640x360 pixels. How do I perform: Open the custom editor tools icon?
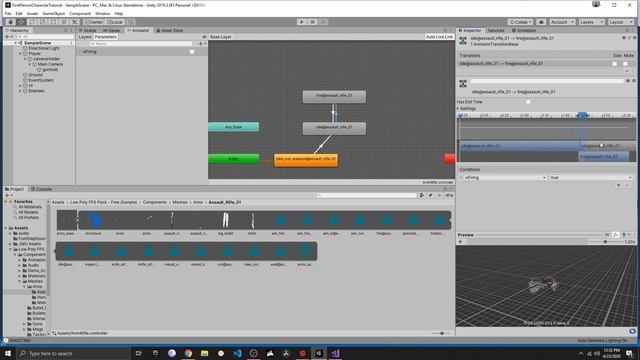click(x=74, y=22)
